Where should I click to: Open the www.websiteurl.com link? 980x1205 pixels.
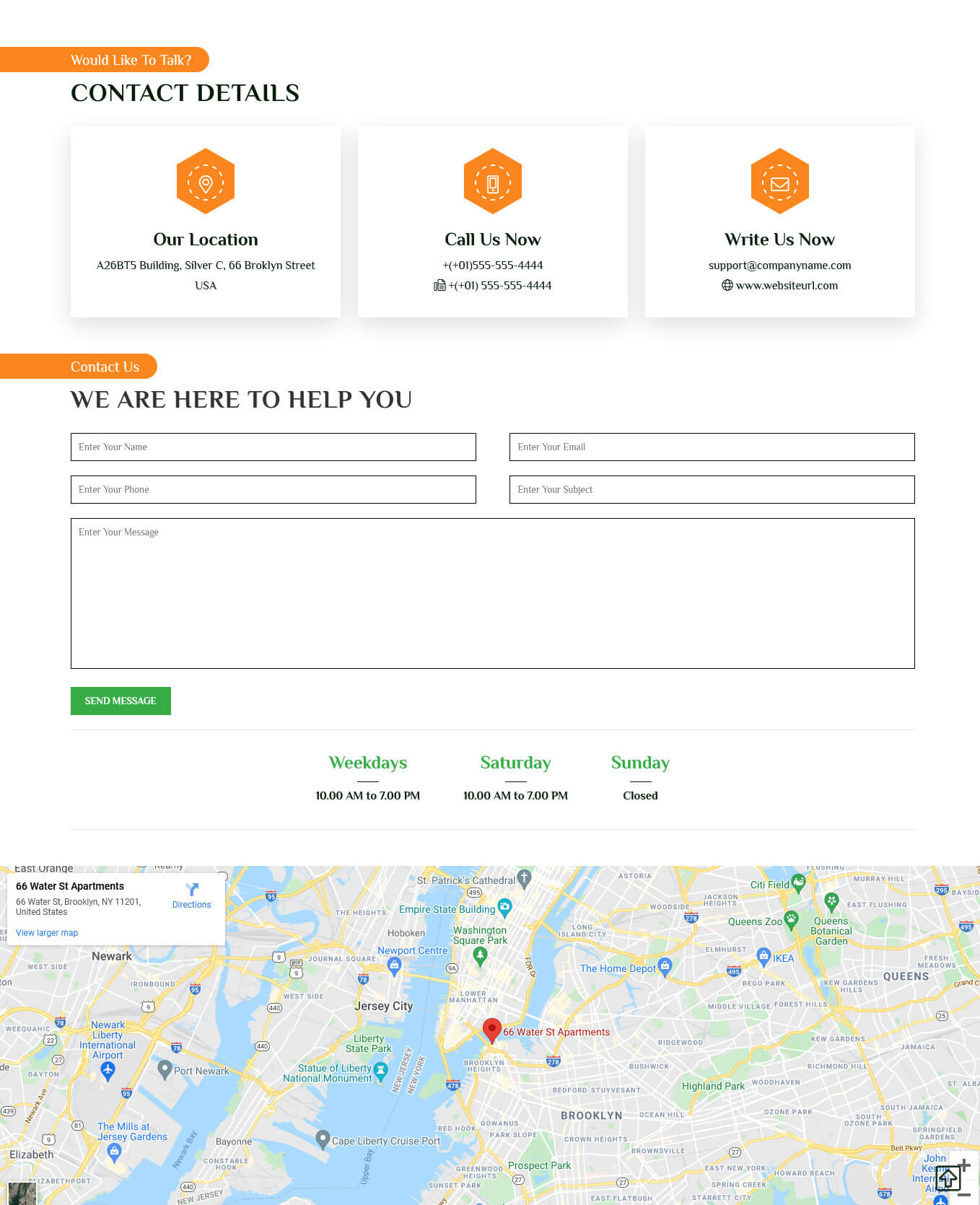[x=787, y=286]
